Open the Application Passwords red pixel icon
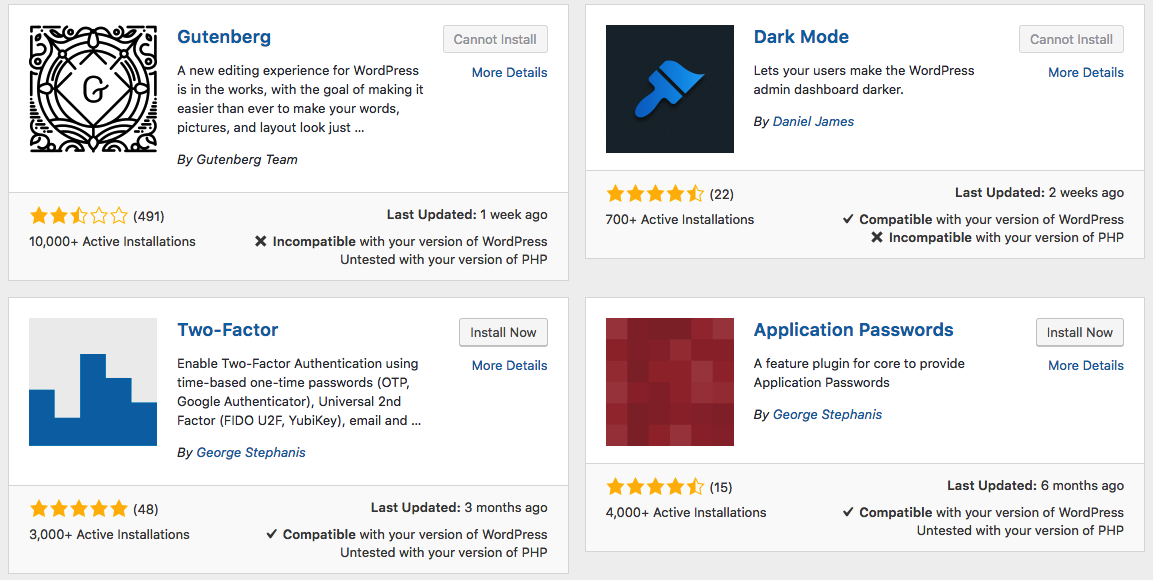1153x580 pixels. pyautogui.click(x=669, y=382)
